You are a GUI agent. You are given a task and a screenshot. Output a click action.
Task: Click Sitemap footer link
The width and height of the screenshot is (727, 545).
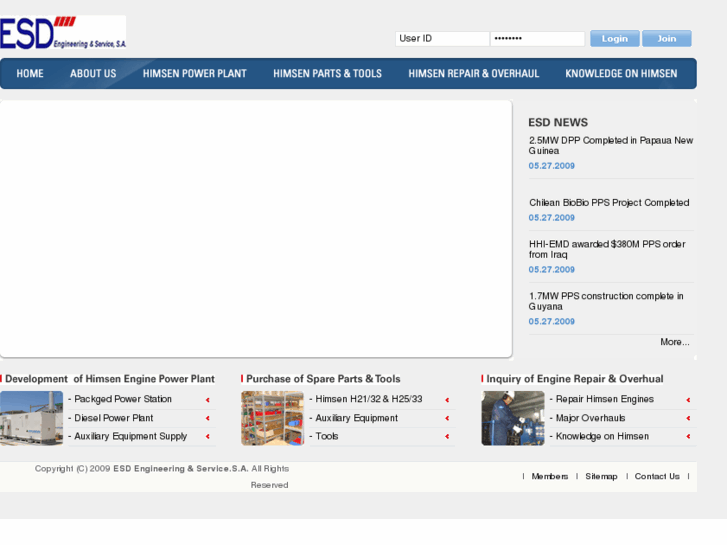[x=601, y=476]
